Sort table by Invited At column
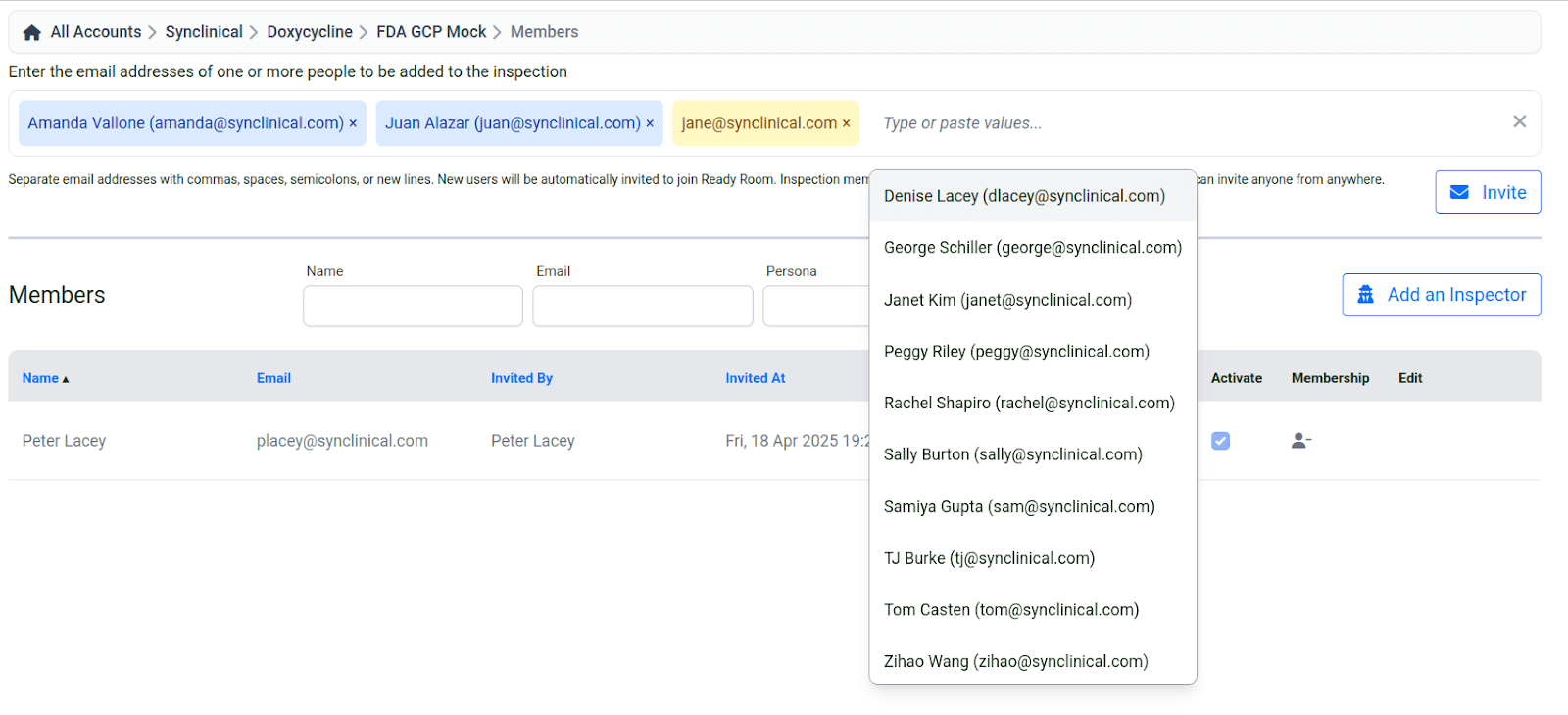This screenshot has height=715, width=1568. (x=755, y=378)
